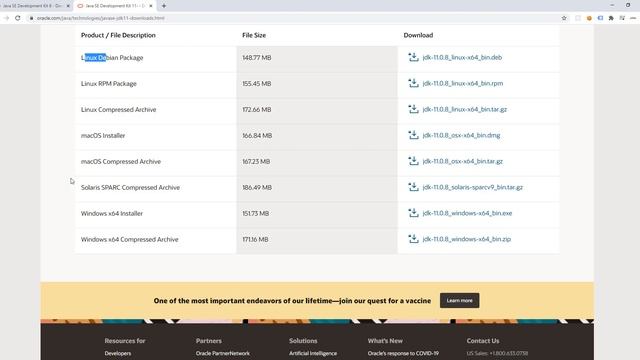Click the Linux RPM Package text

(x=109, y=84)
